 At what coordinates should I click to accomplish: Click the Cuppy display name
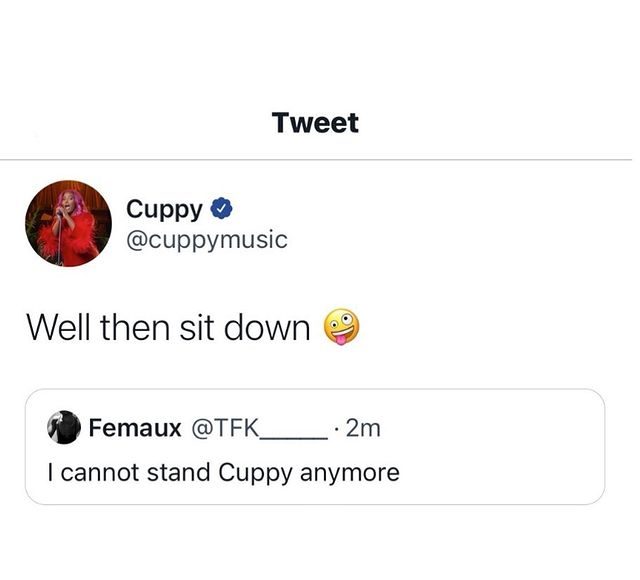(x=165, y=209)
